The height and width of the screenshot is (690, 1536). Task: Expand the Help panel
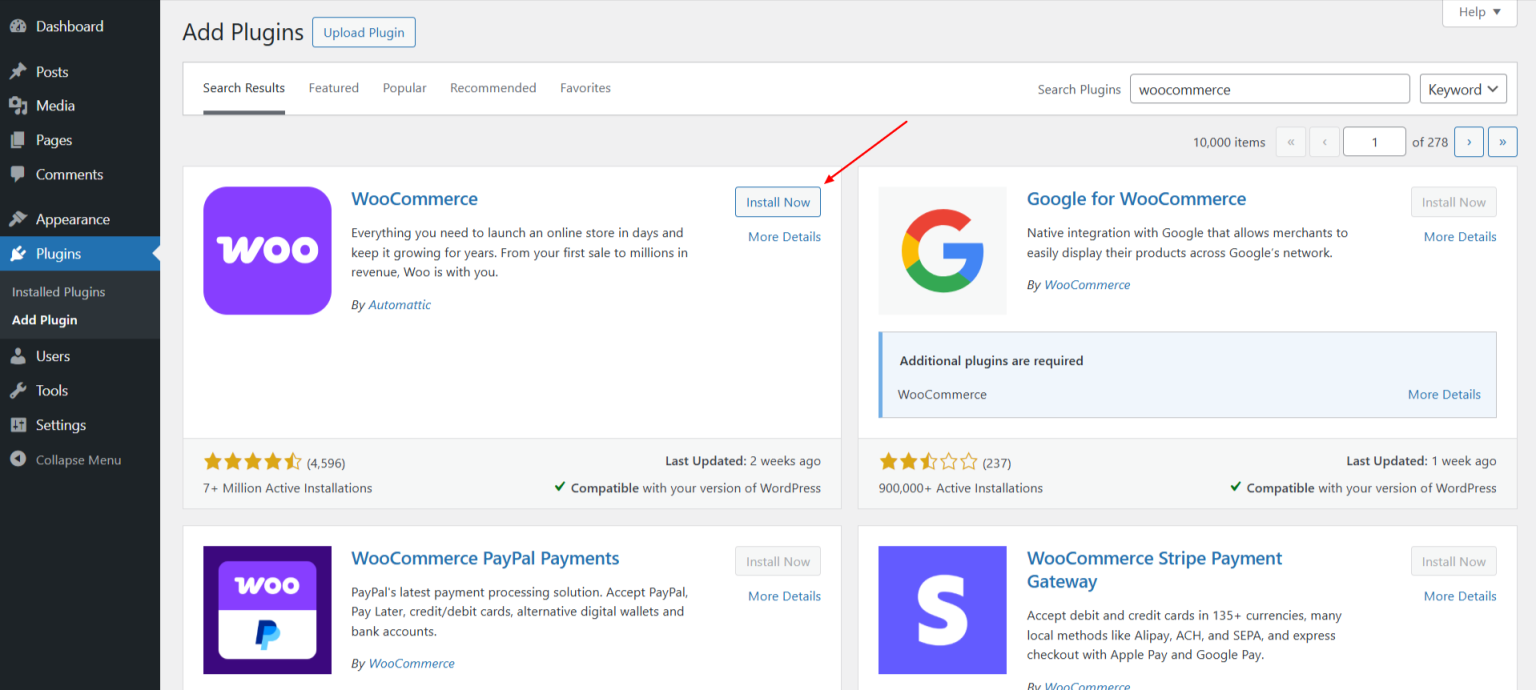click(x=1478, y=12)
